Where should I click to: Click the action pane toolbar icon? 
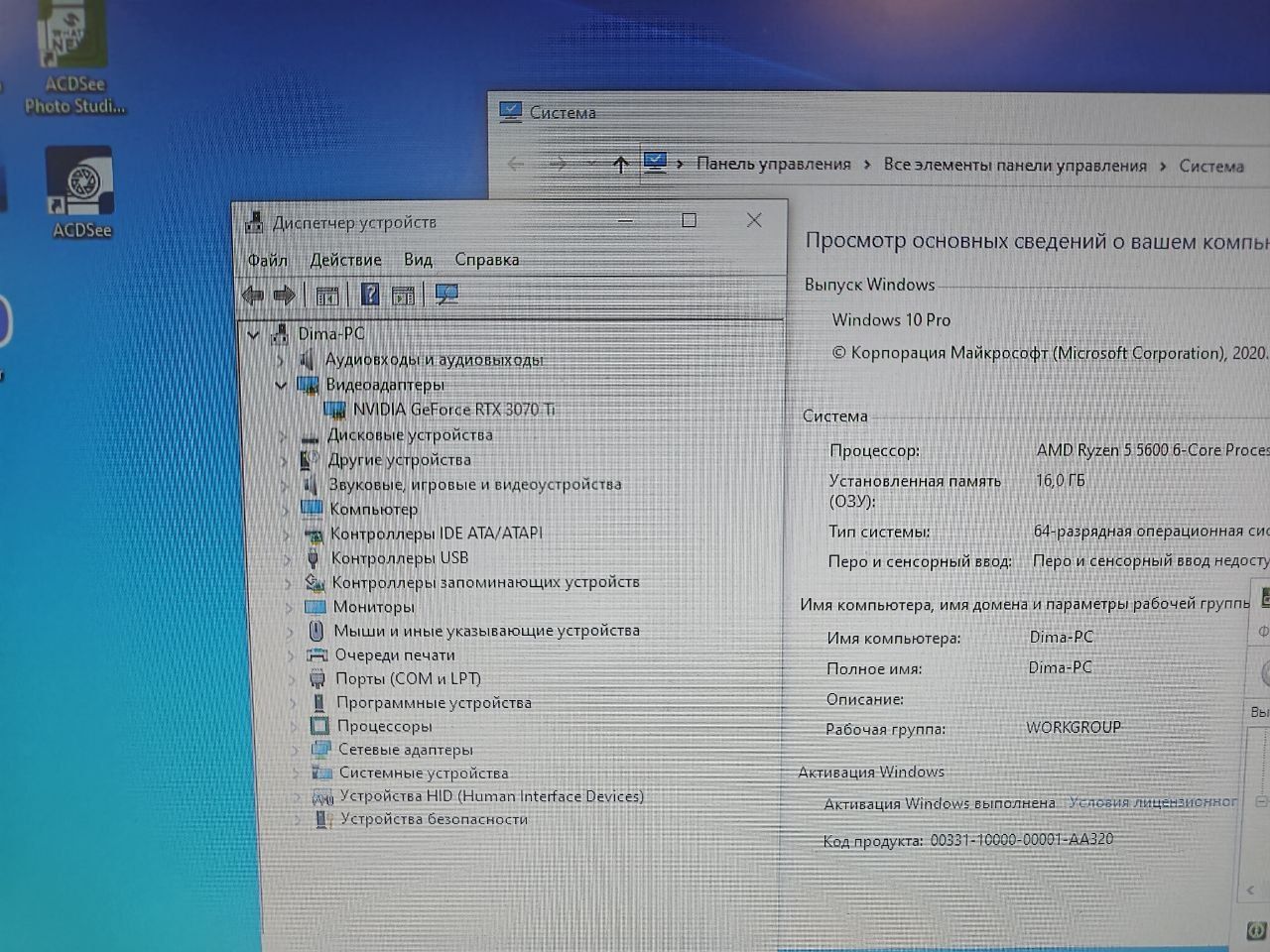click(403, 295)
